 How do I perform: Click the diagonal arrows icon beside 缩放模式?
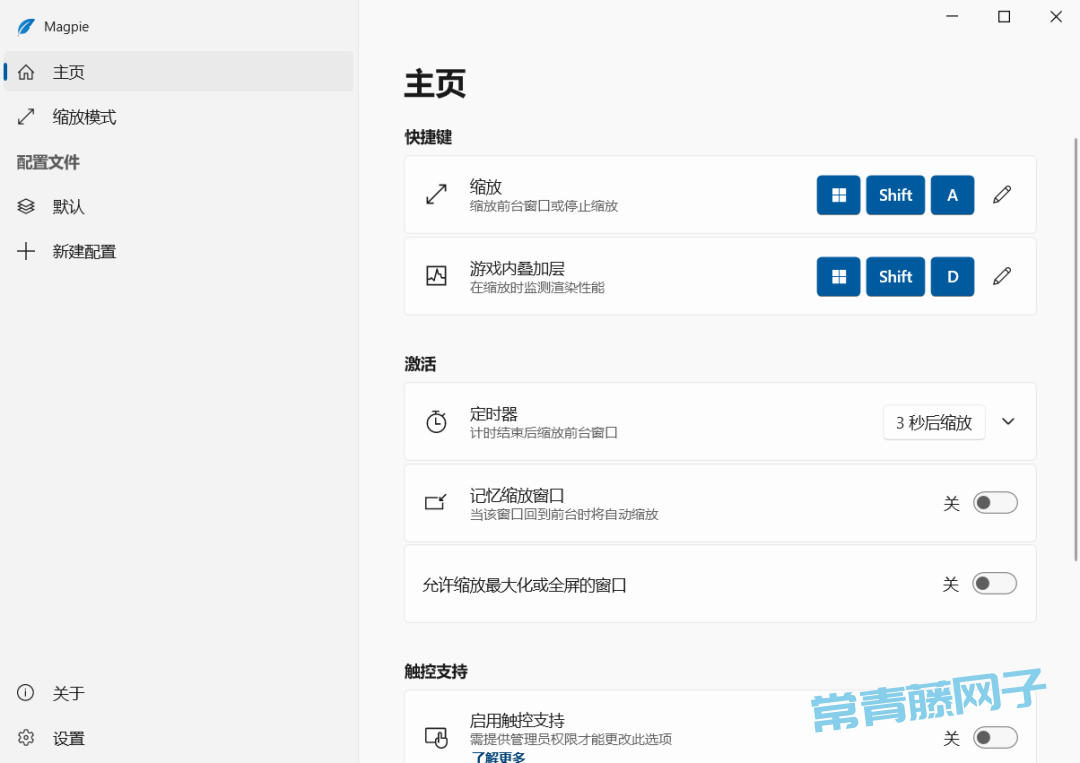point(26,117)
